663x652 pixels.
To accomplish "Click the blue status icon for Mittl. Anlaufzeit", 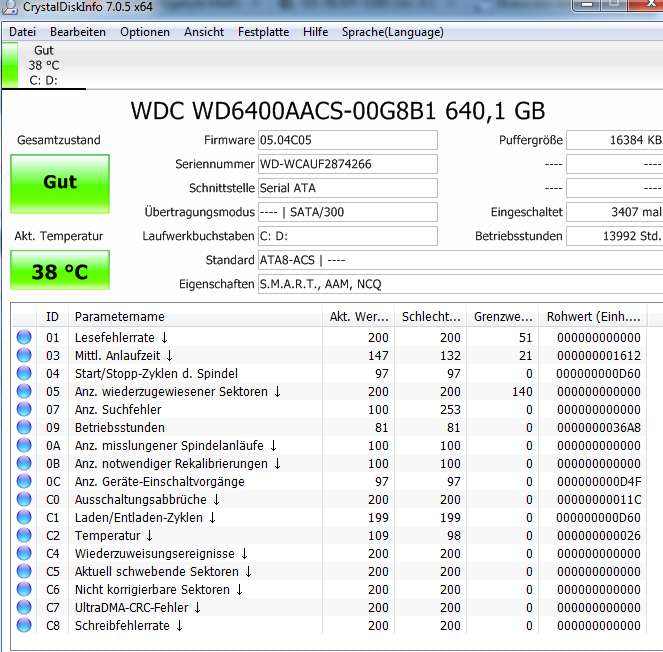I will pyautogui.click(x=24, y=355).
